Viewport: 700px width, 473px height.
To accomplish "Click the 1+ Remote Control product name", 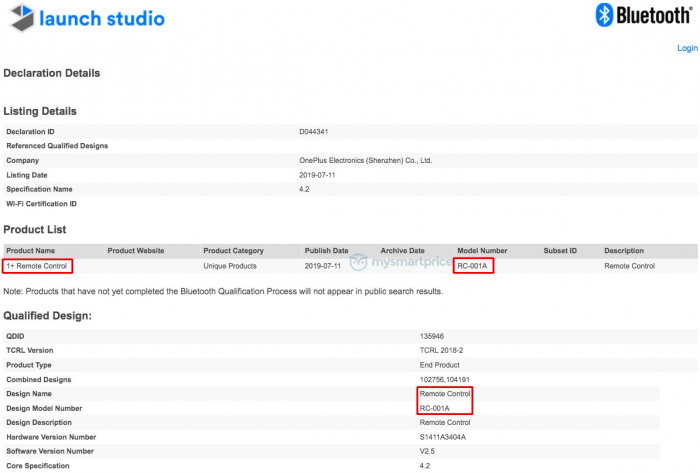I will tap(38, 266).
